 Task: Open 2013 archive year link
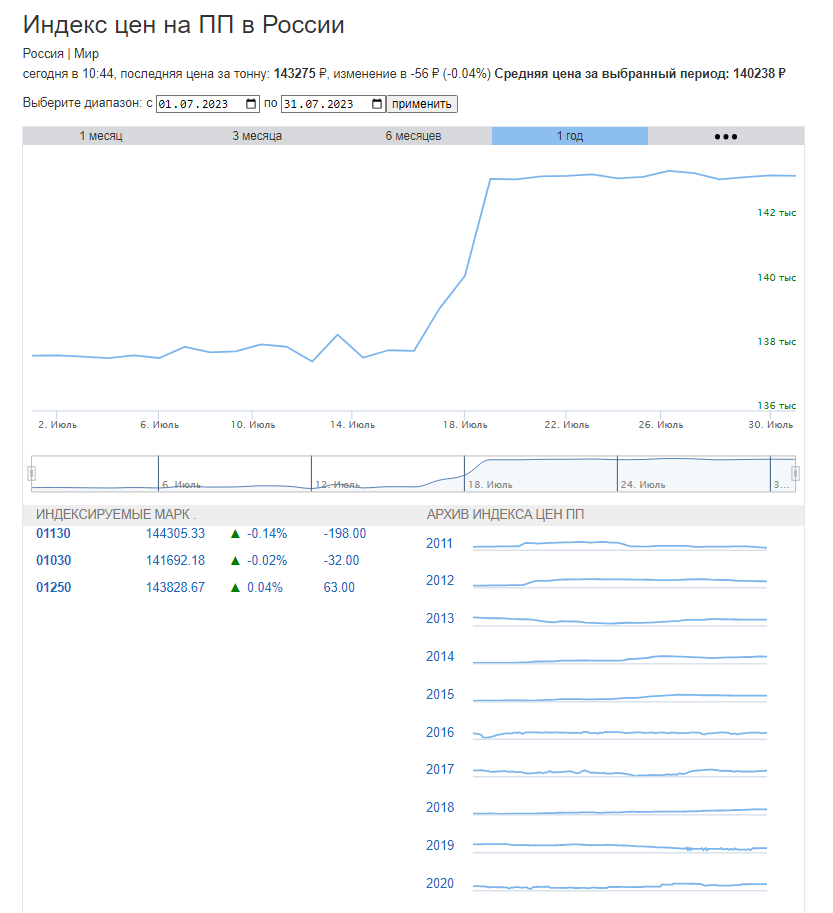(x=439, y=618)
